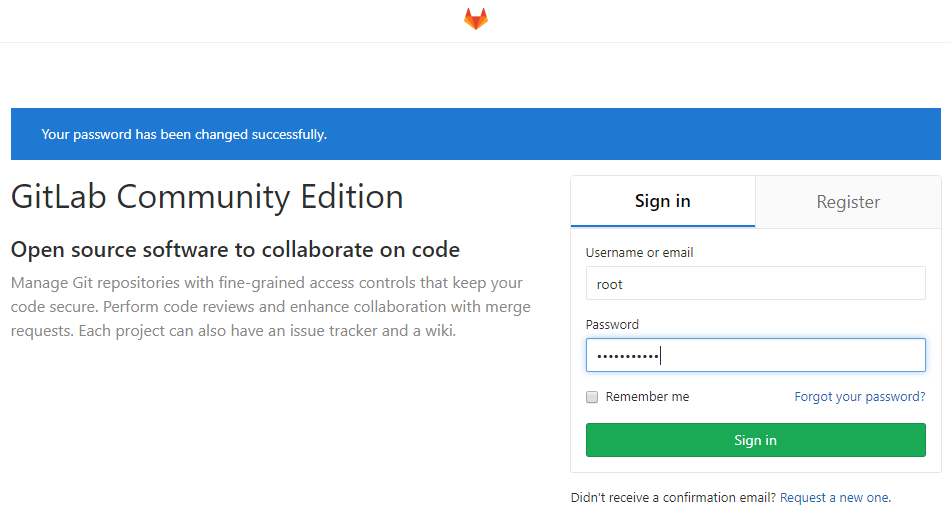
Task: Follow the Request a new one link
Action: click(835, 498)
